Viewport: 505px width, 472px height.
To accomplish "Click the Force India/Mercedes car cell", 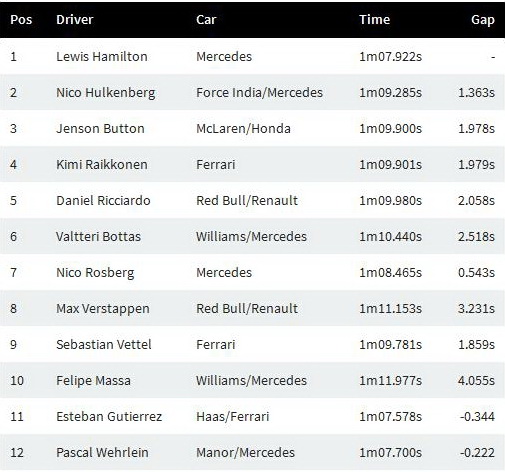I will 259,92.
